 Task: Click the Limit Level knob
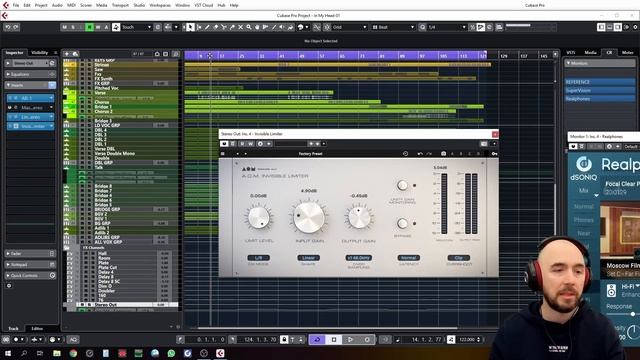pyautogui.click(x=259, y=217)
